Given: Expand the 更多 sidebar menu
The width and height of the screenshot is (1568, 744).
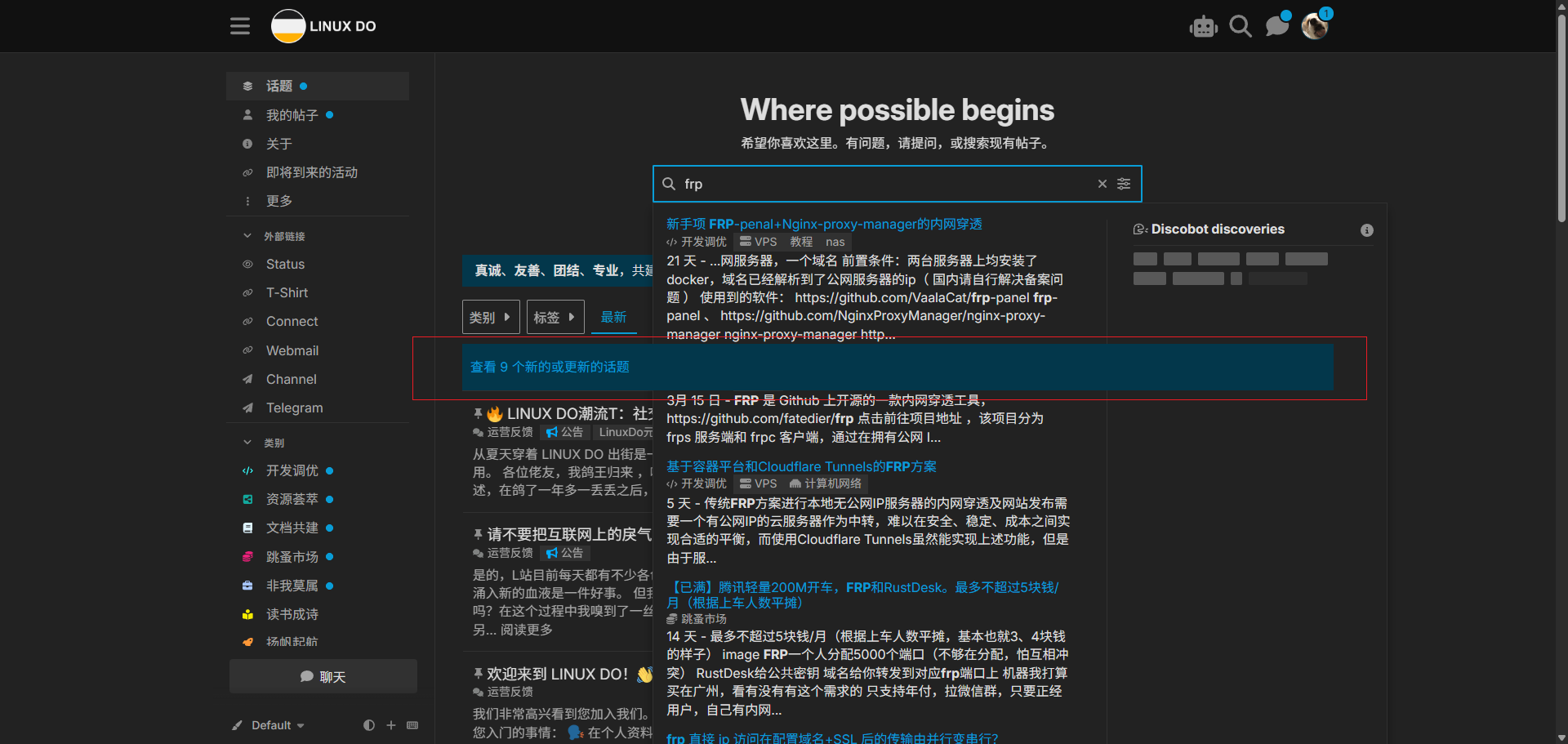Looking at the screenshot, I should (x=318, y=201).
